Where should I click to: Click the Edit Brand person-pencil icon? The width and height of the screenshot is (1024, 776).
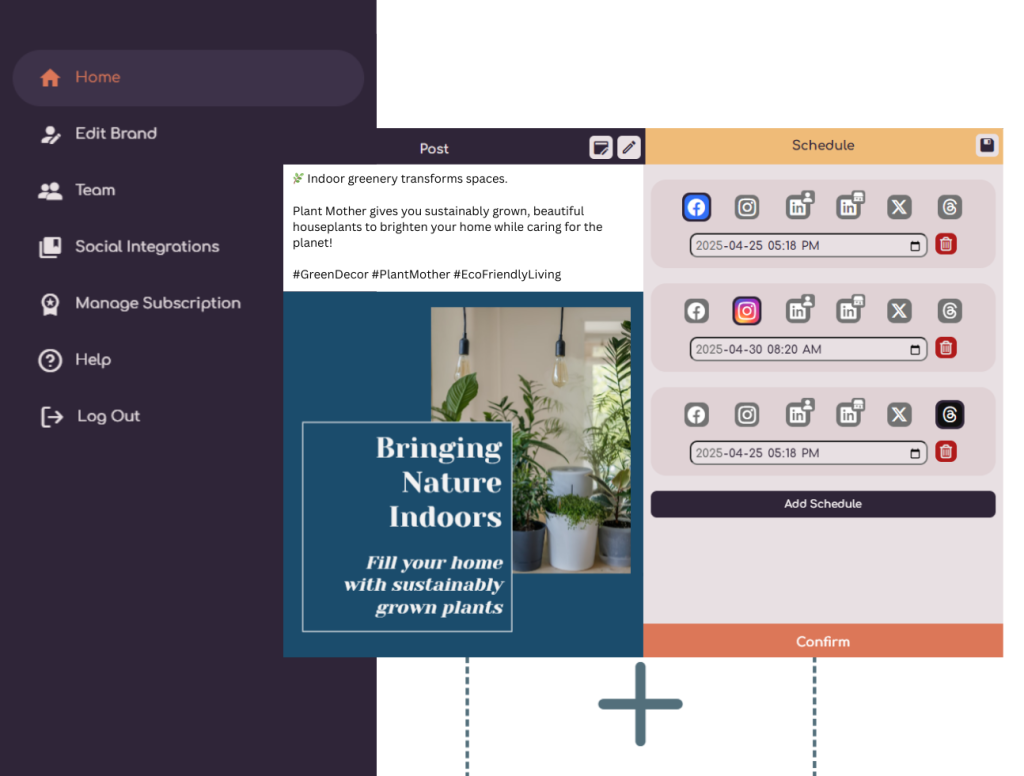tap(50, 135)
